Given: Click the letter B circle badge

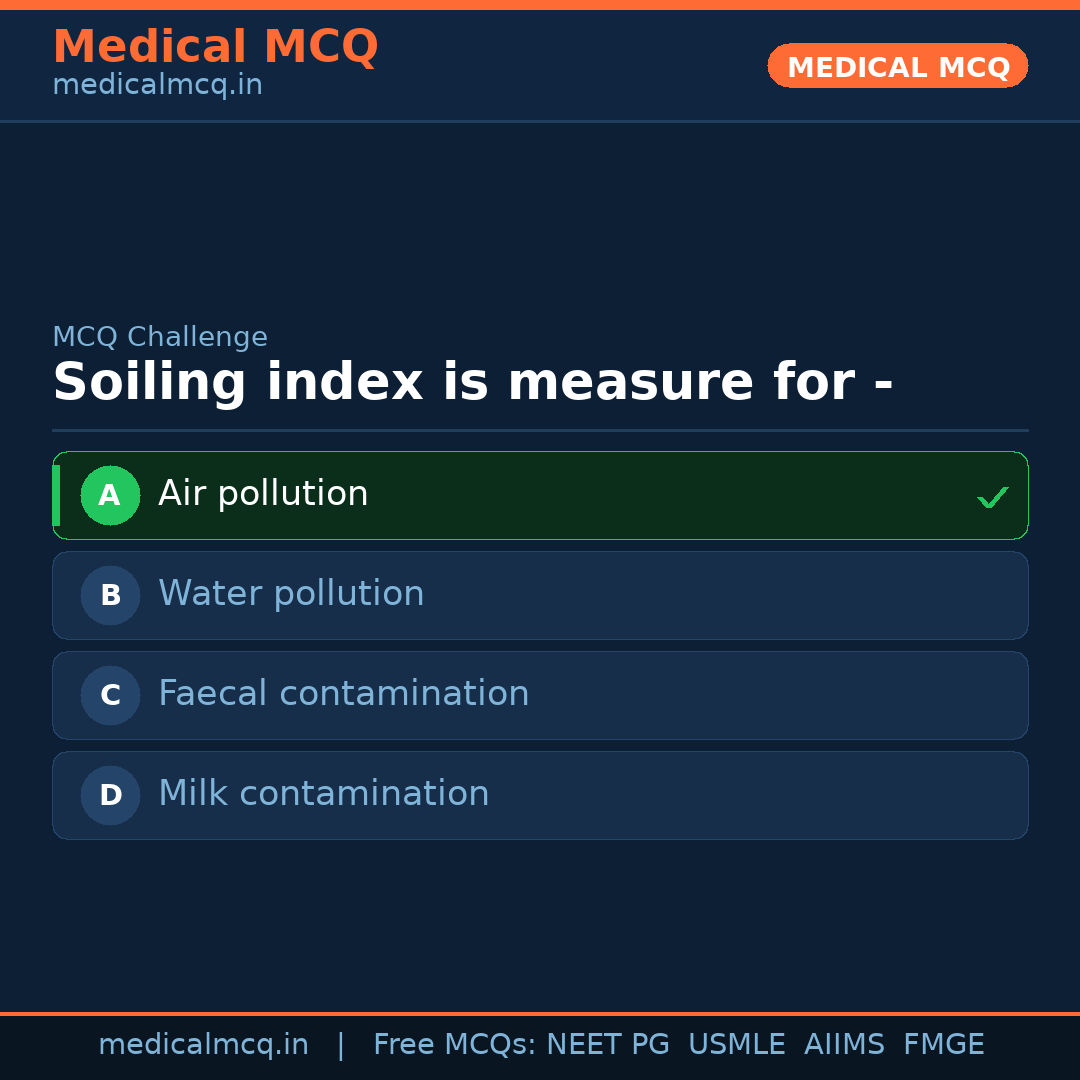Looking at the screenshot, I should pyautogui.click(x=110, y=595).
